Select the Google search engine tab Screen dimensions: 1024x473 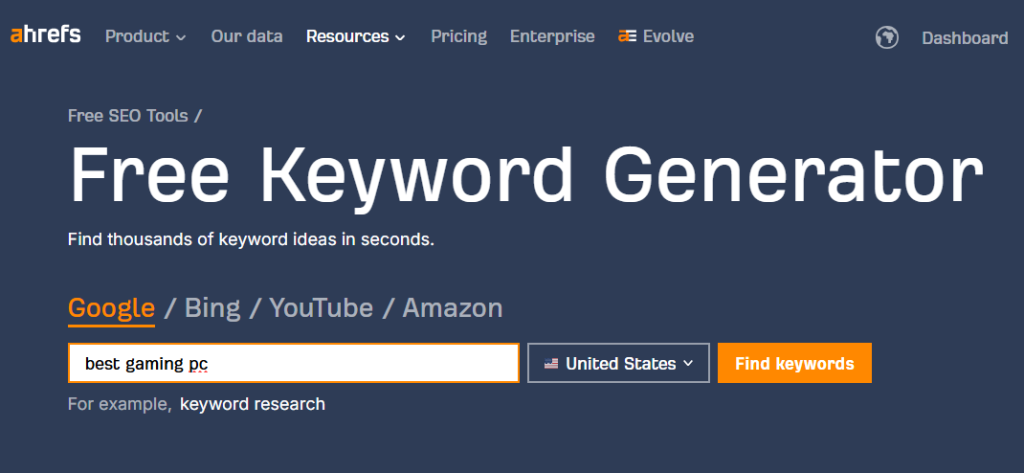(111, 307)
